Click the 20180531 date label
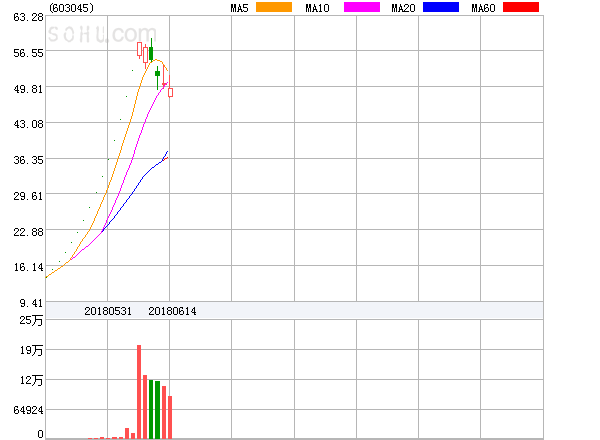600x440 pixels. click(108, 311)
